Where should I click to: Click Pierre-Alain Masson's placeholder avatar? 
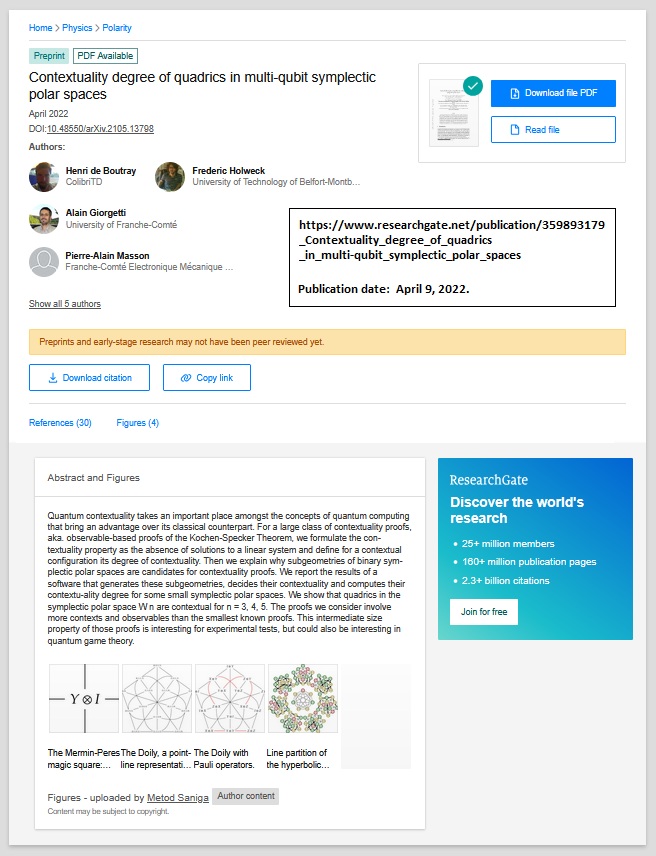point(44,262)
